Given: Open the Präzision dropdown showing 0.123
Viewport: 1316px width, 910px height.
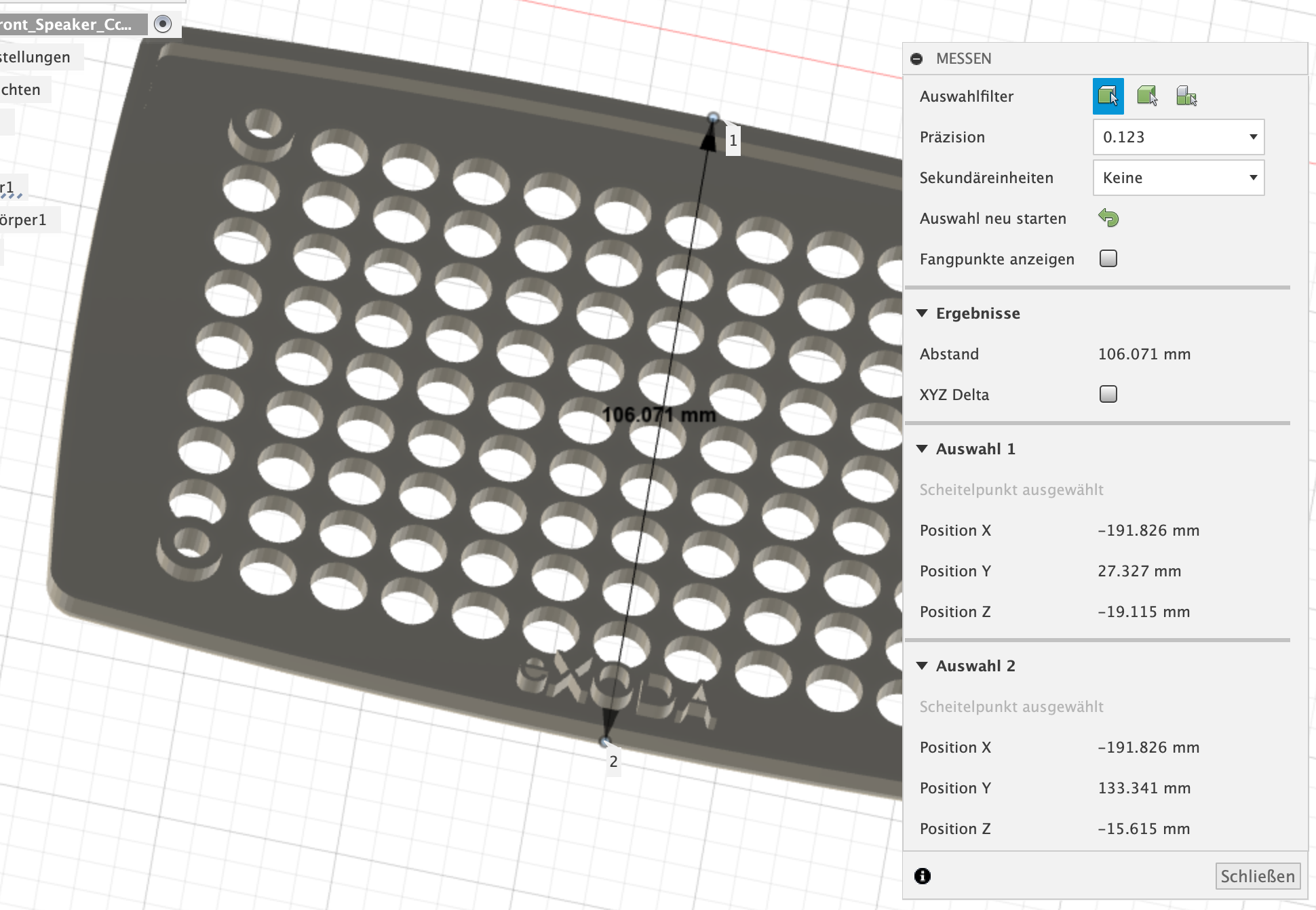Looking at the screenshot, I should pyautogui.click(x=1179, y=137).
